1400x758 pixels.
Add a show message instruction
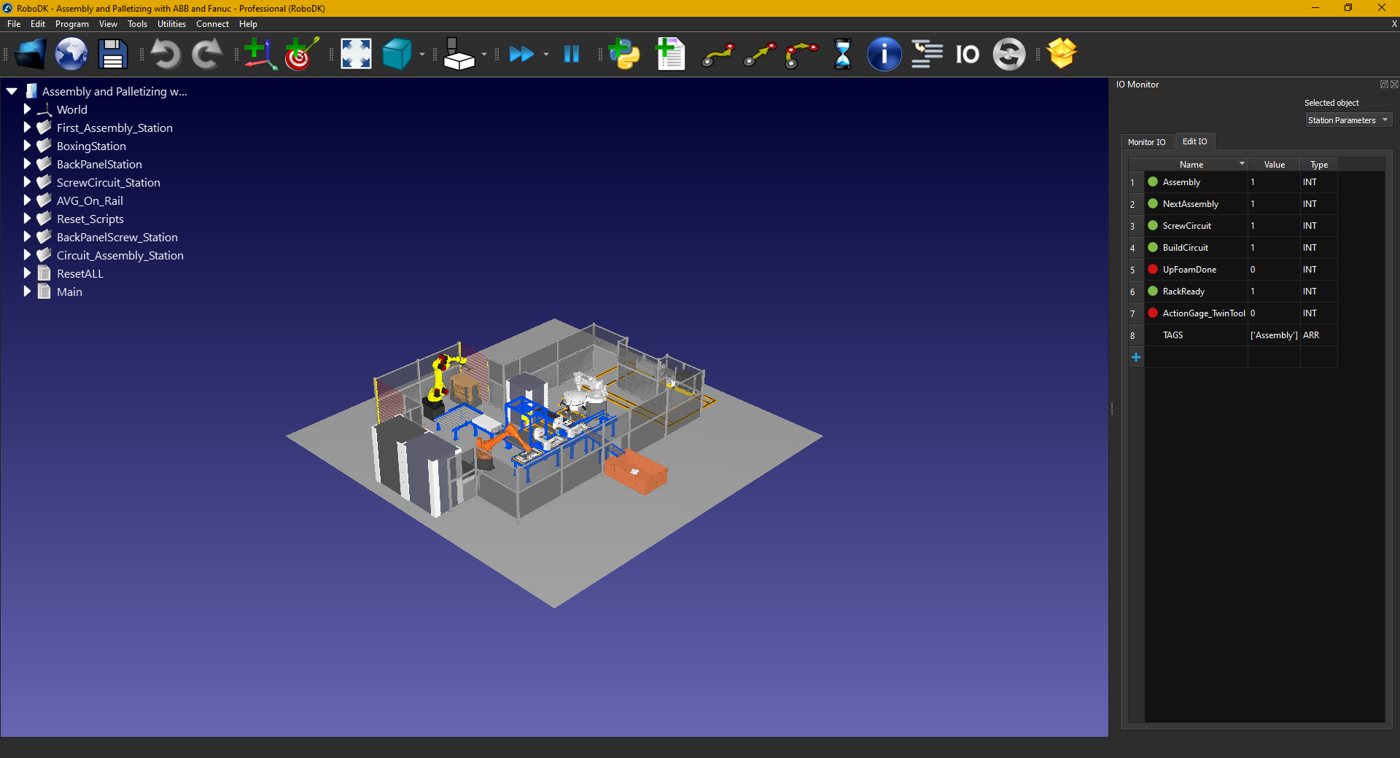tap(884, 54)
